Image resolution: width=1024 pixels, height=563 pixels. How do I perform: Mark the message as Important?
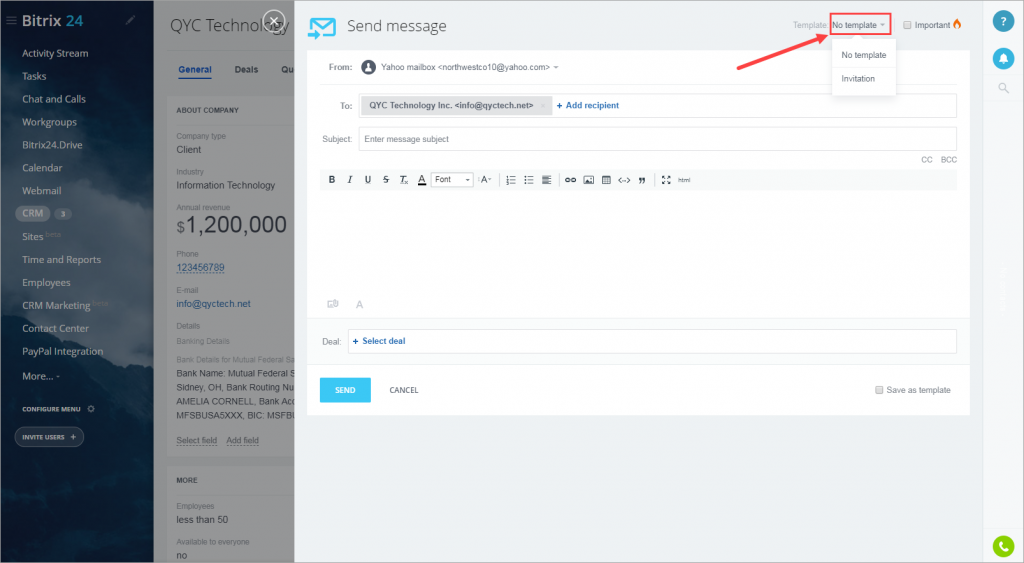pyautogui.click(x=906, y=25)
